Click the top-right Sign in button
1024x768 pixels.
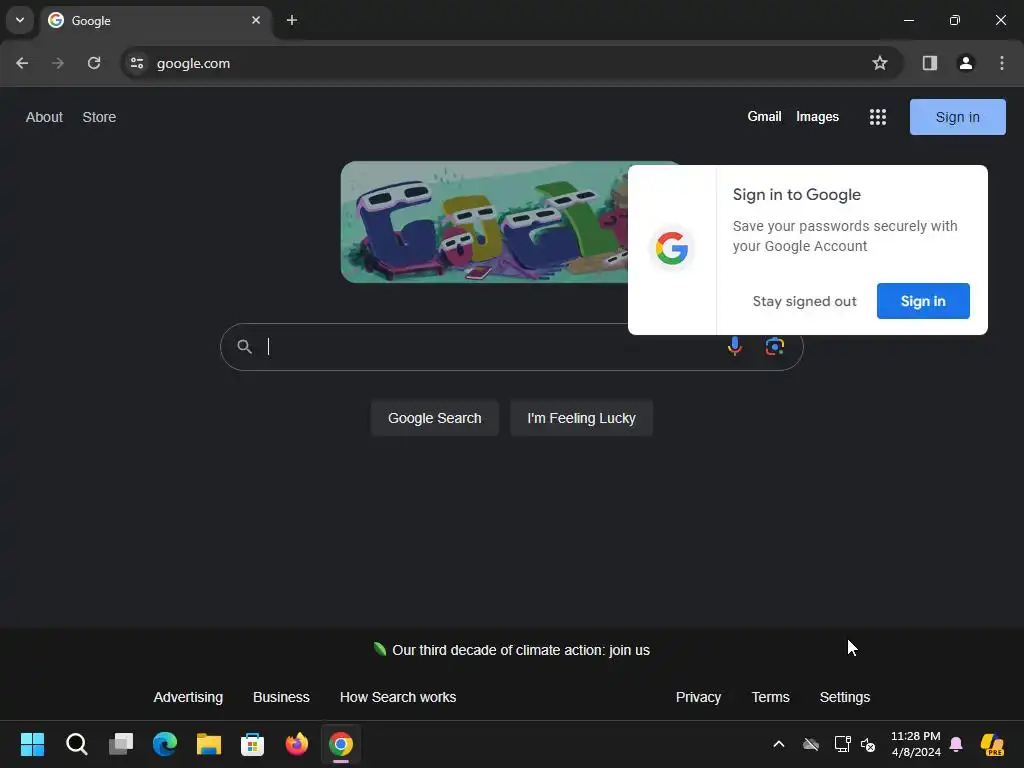[x=957, y=117]
